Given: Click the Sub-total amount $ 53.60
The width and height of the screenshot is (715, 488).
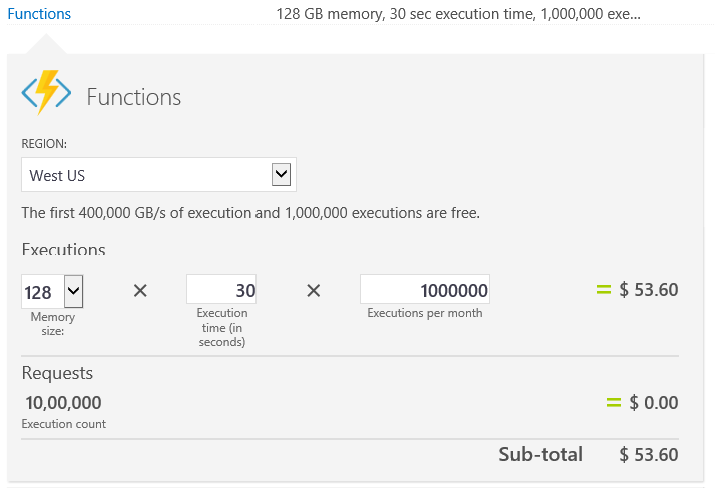Looking at the screenshot, I should [x=649, y=454].
